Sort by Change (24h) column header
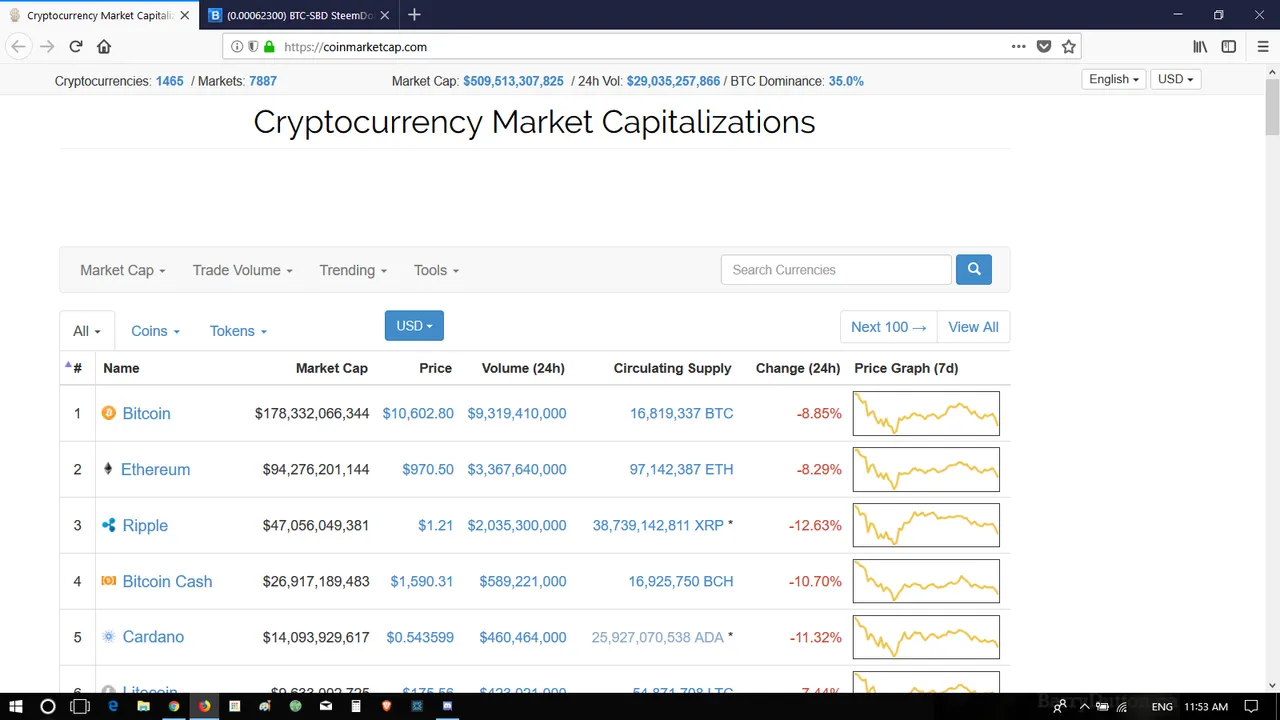This screenshot has width=1280, height=720. click(798, 368)
